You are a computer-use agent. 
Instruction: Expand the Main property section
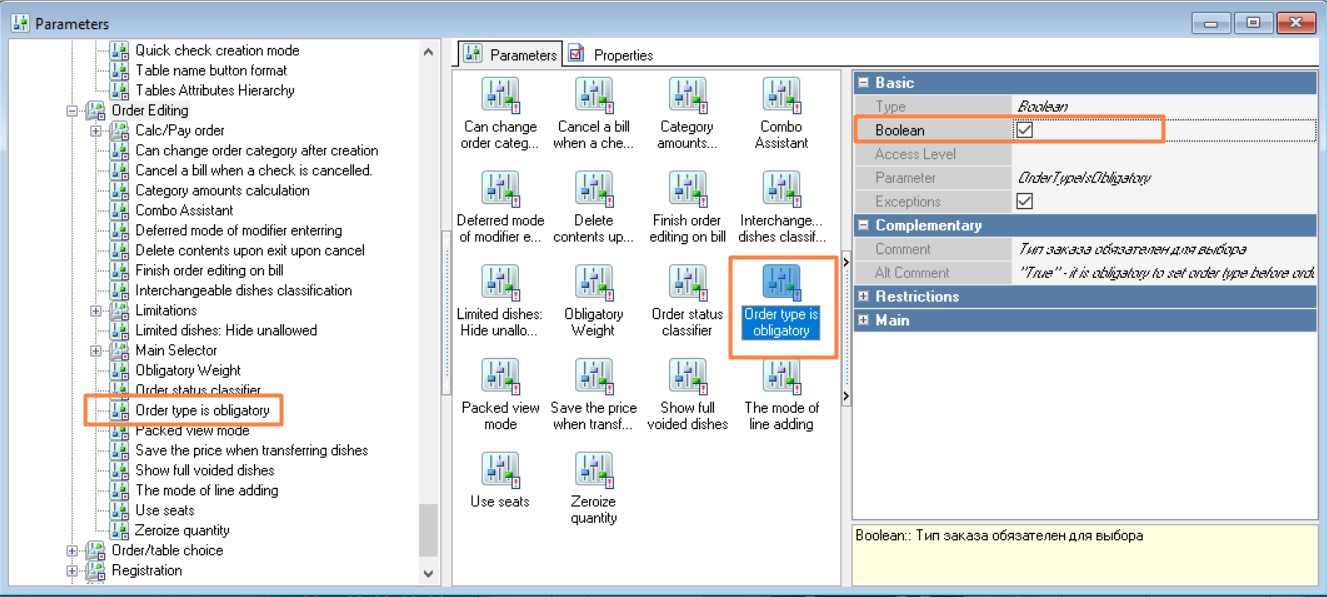tap(863, 320)
